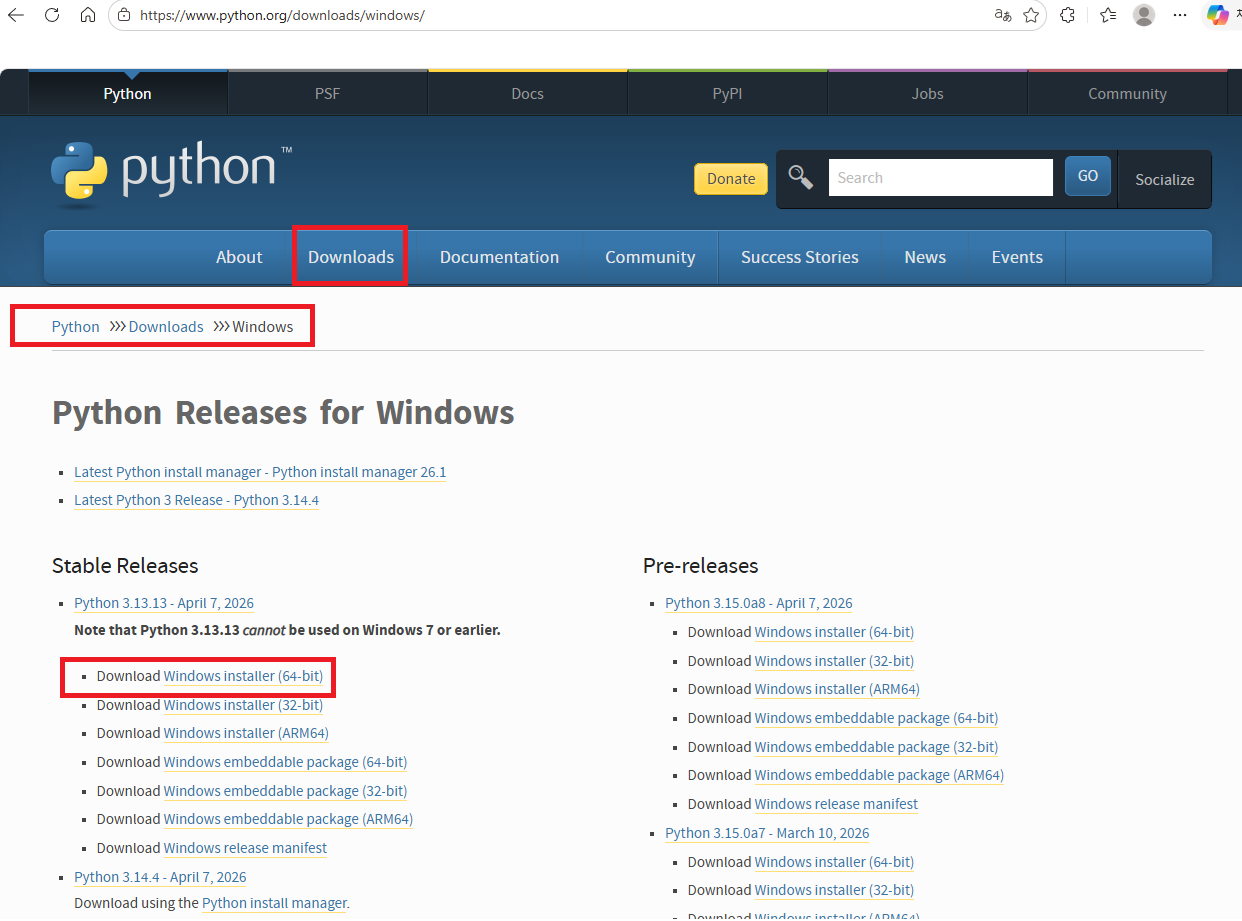Screen dimensions: 1242x921
Task: Open Latest Python install manager 26.1 link
Action: (260, 472)
